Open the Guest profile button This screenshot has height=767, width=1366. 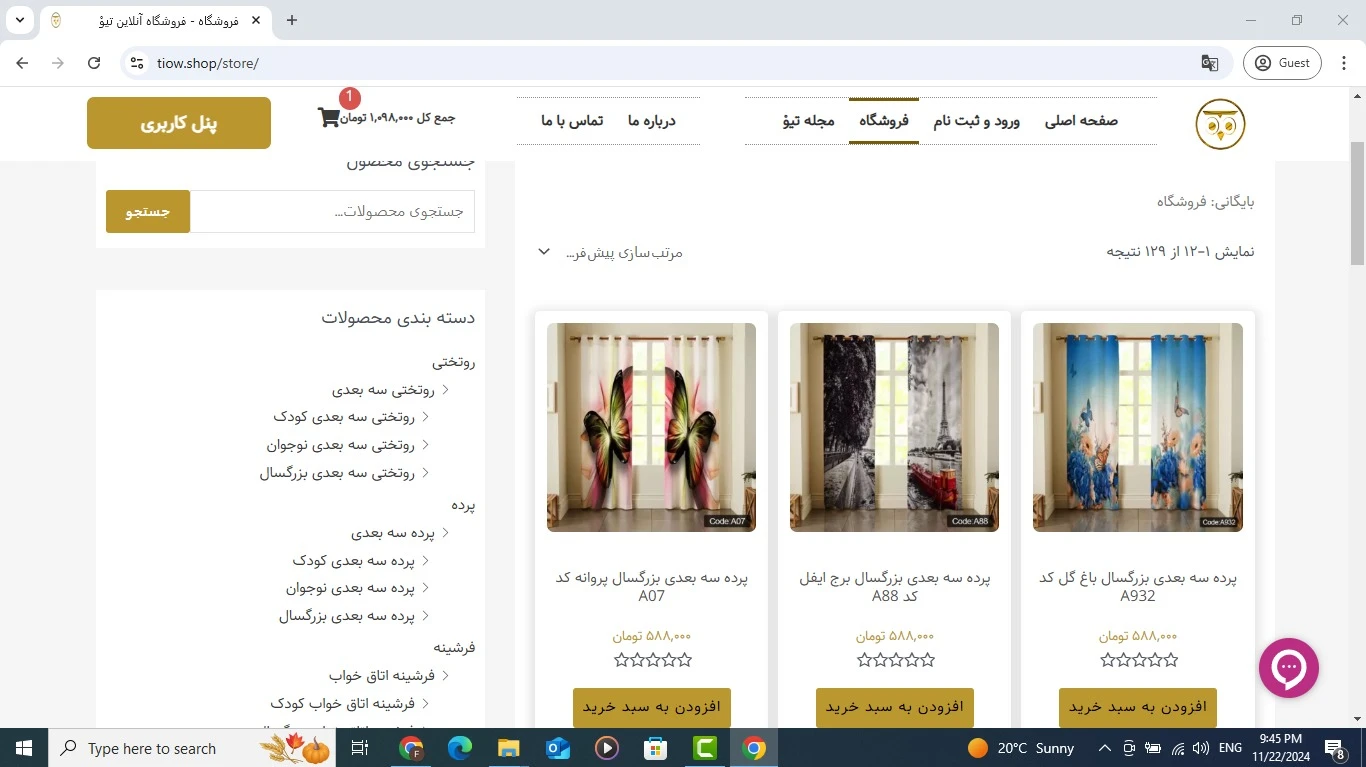(1282, 63)
